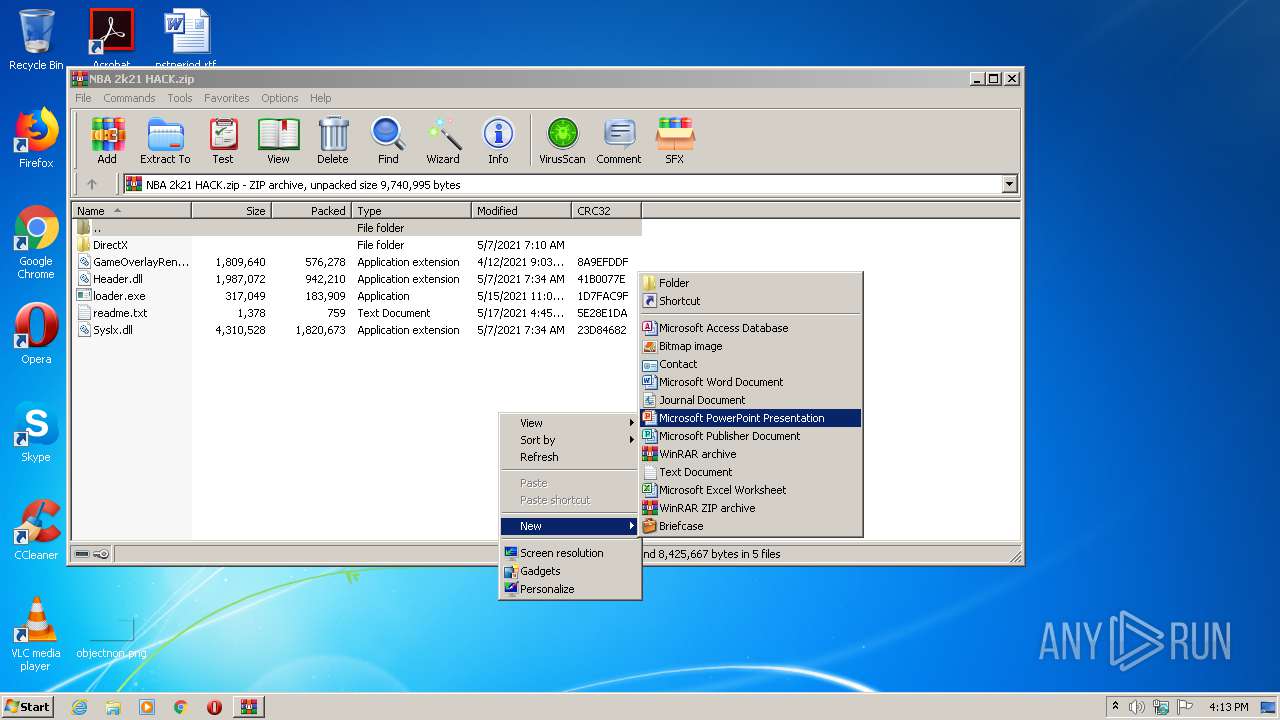Open the Favorites menu
1280x720 pixels.
(227, 98)
